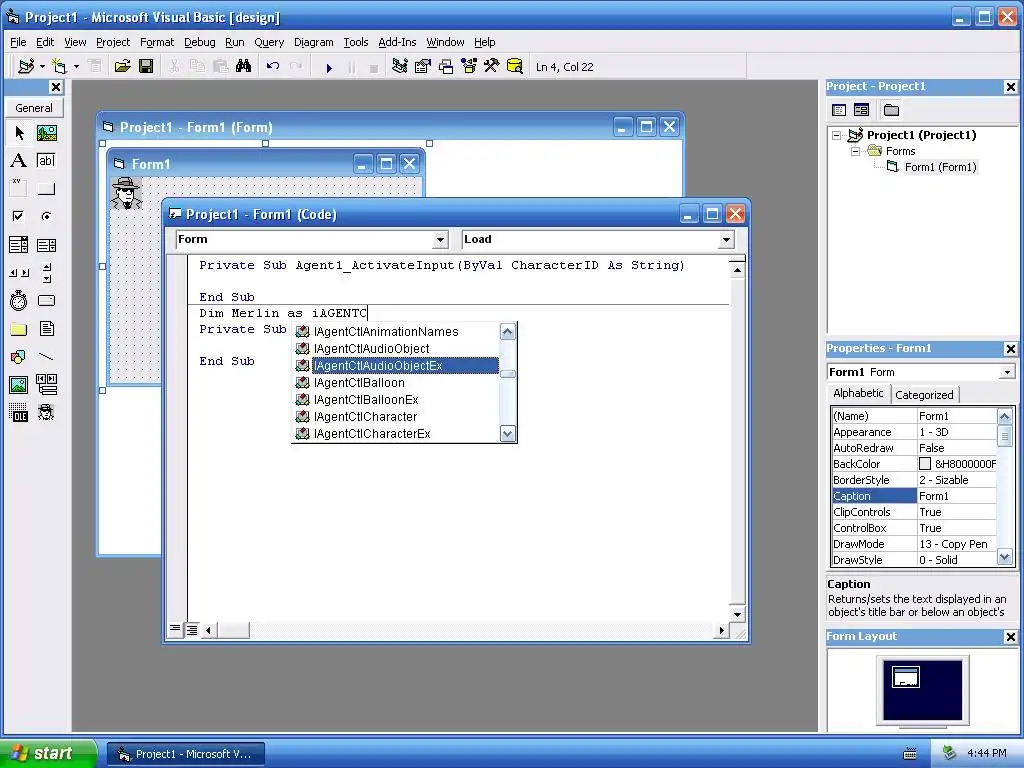Select the Agent control in toolbox
This screenshot has width=1024, height=768.
tap(46, 413)
